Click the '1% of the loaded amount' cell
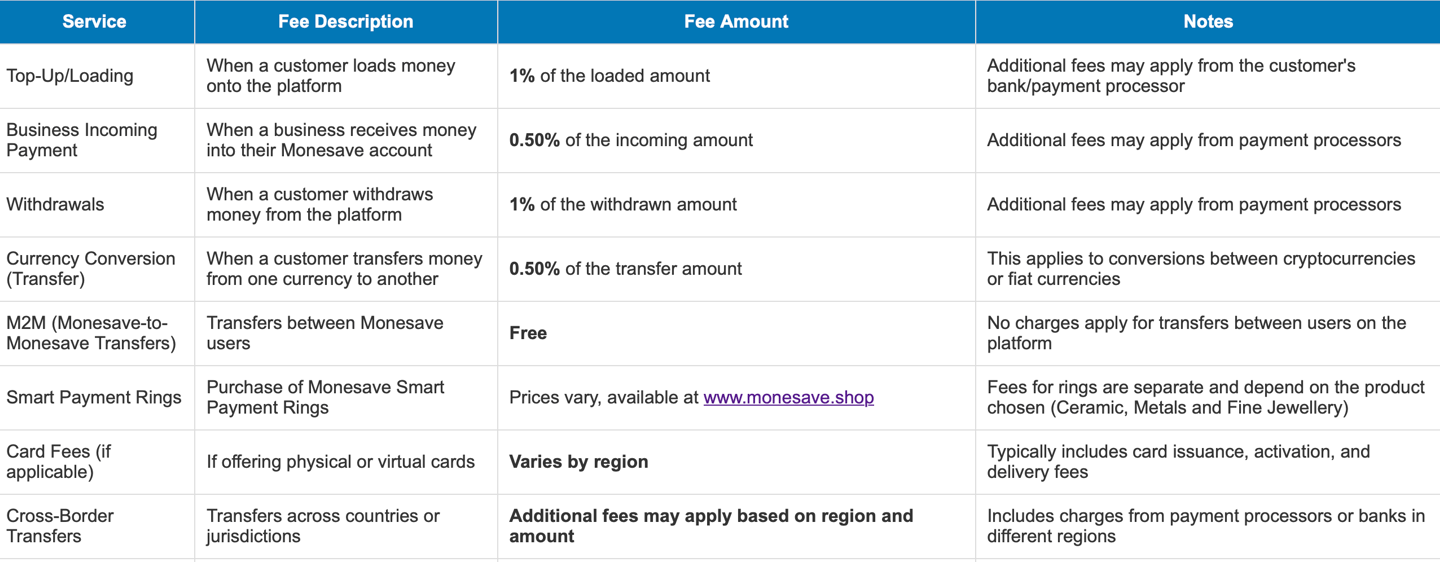Viewport: 1440px width, 562px height. coord(736,76)
